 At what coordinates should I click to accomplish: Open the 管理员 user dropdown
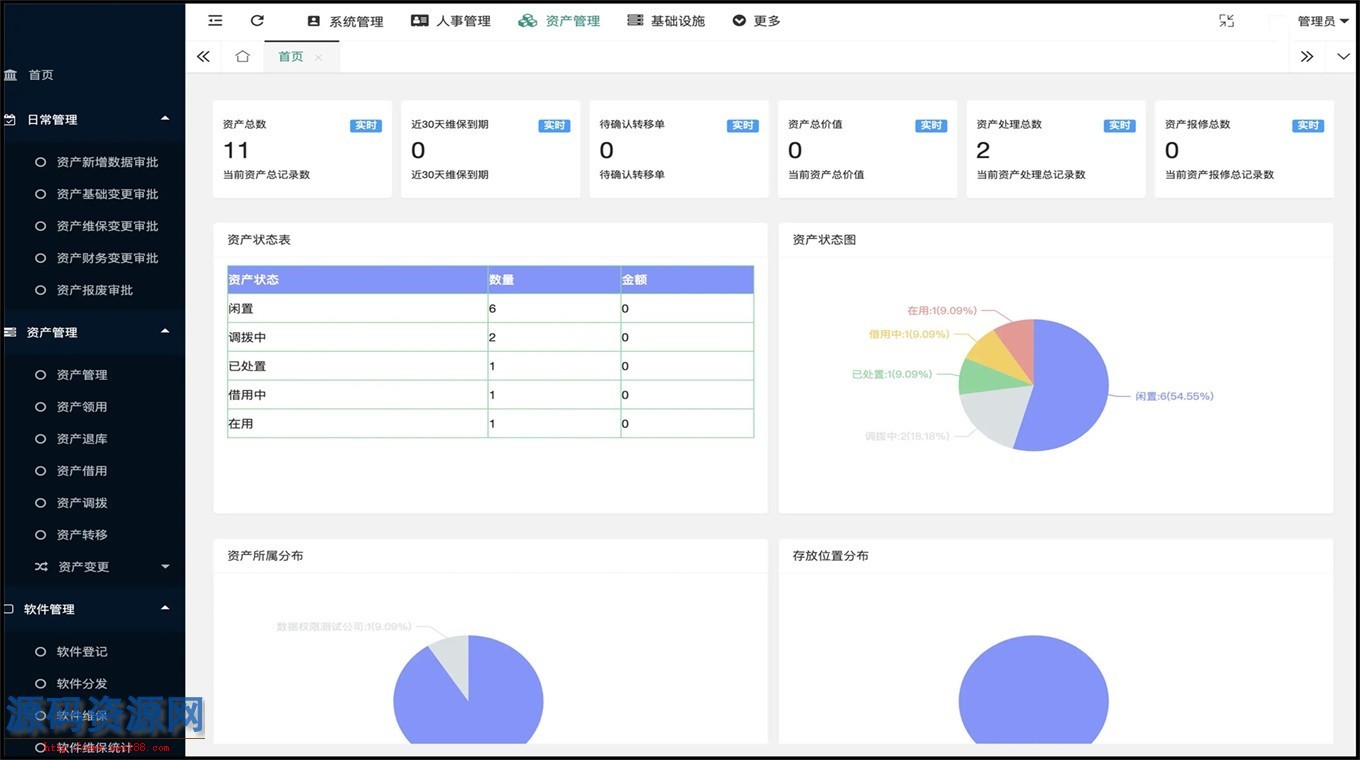(1322, 21)
